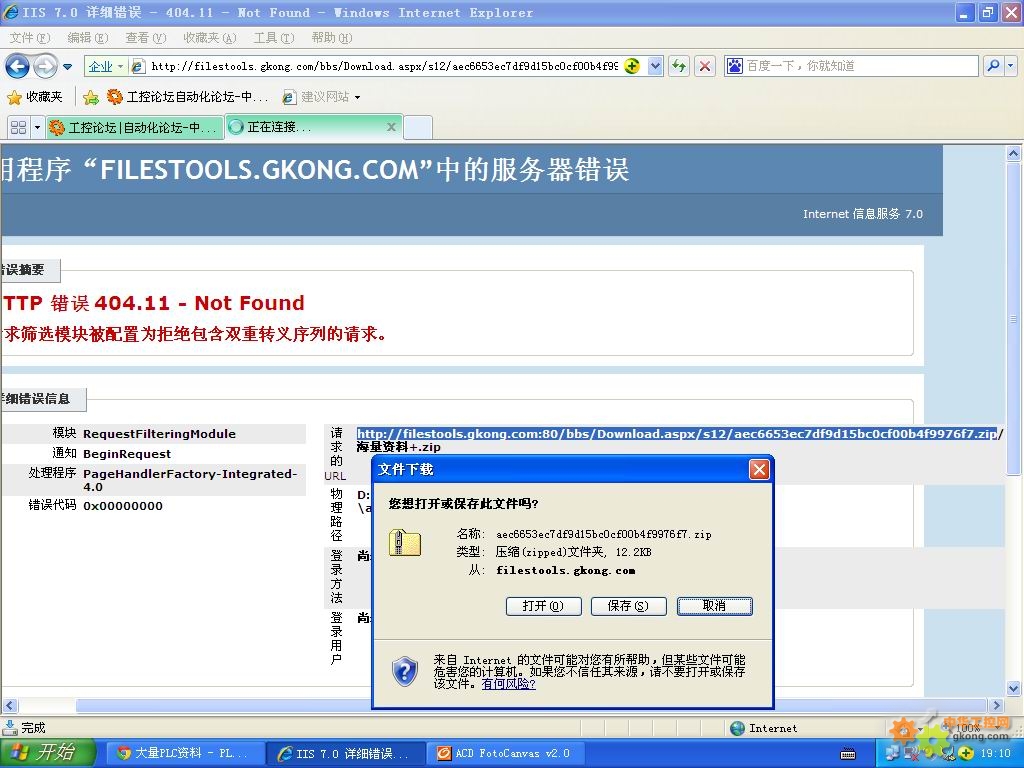Open the Windows 开始 Start button
Screen dimensions: 1024x768
click(x=48, y=753)
